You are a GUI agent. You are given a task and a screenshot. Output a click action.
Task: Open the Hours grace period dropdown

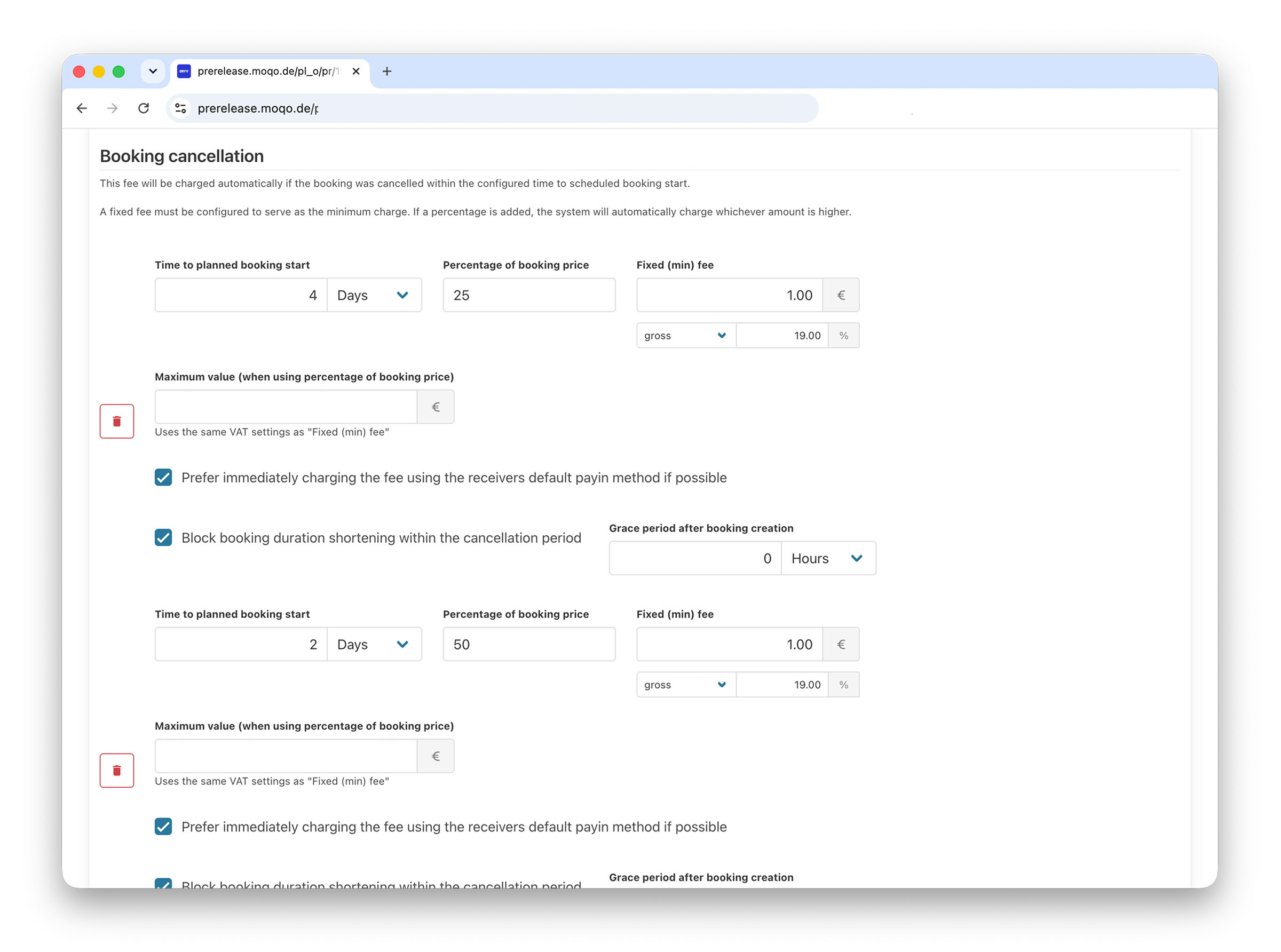[x=828, y=558]
